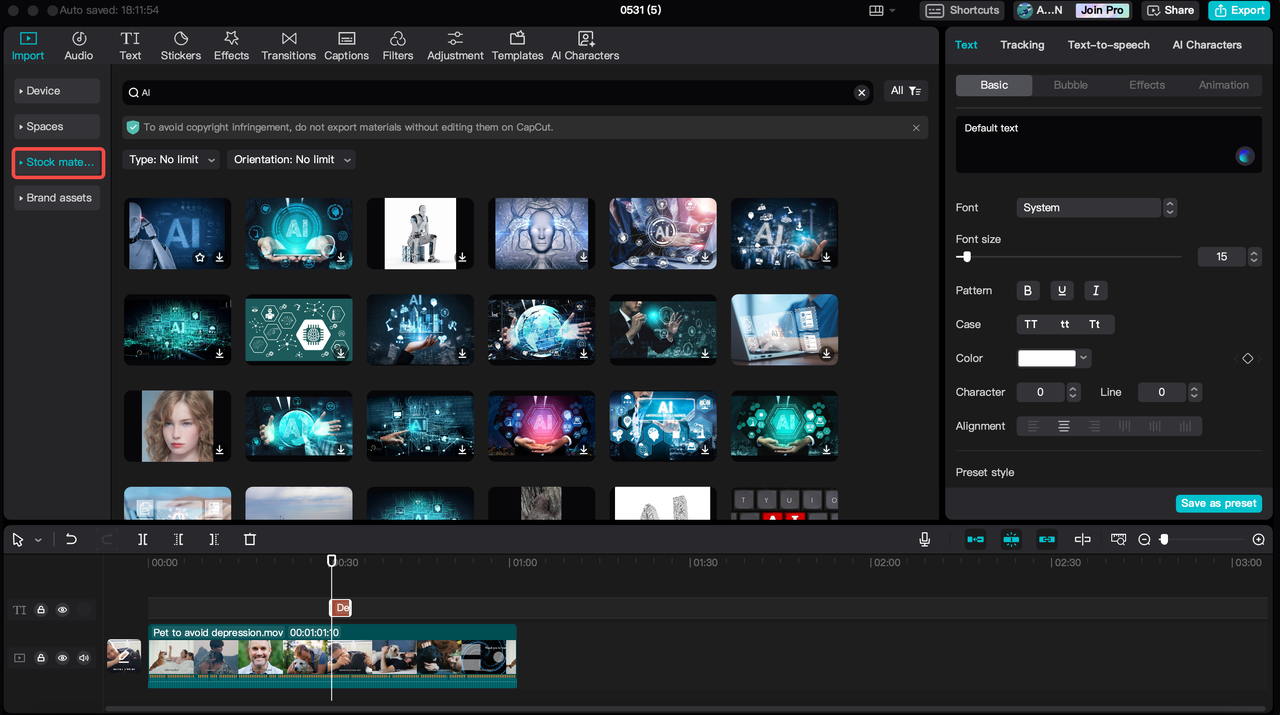Switch to the Animation tab

(1223, 85)
